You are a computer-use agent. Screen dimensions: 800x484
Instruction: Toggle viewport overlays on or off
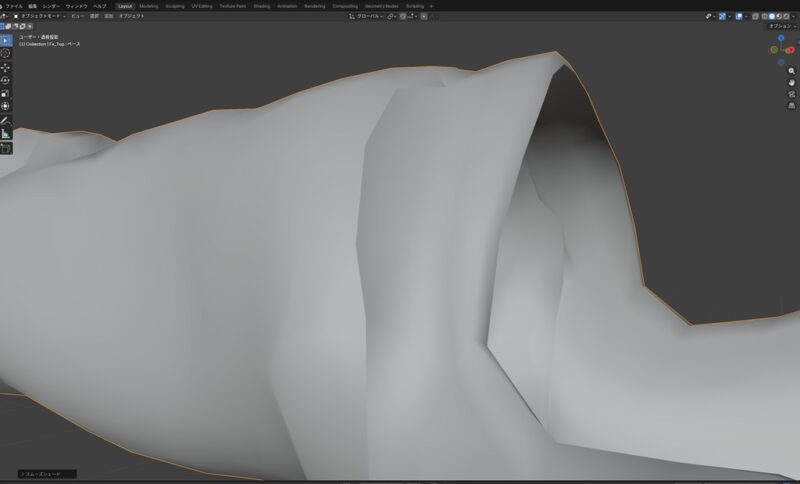point(740,16)
